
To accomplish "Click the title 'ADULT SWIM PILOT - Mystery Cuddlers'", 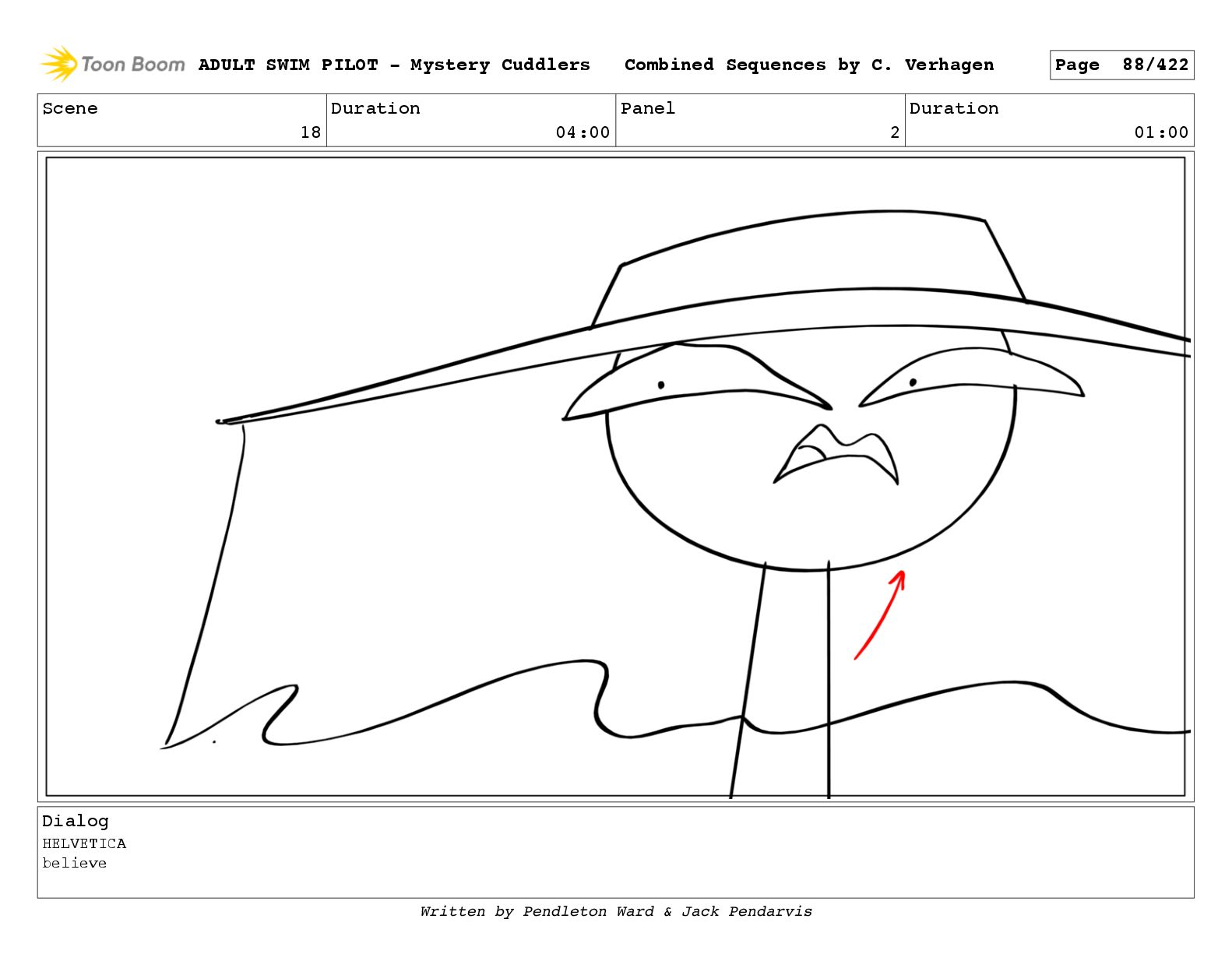I will click(394, 65).
